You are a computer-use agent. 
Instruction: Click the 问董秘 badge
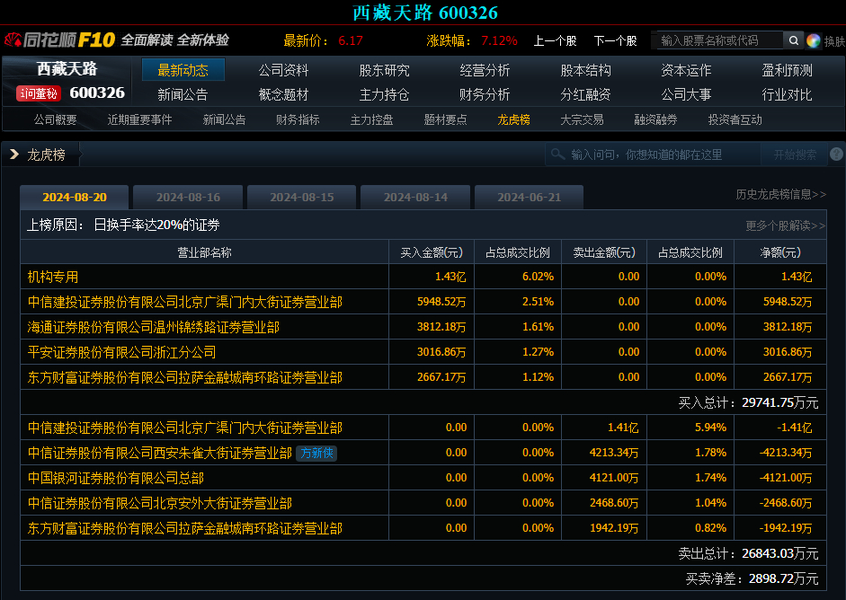point(38,94)
